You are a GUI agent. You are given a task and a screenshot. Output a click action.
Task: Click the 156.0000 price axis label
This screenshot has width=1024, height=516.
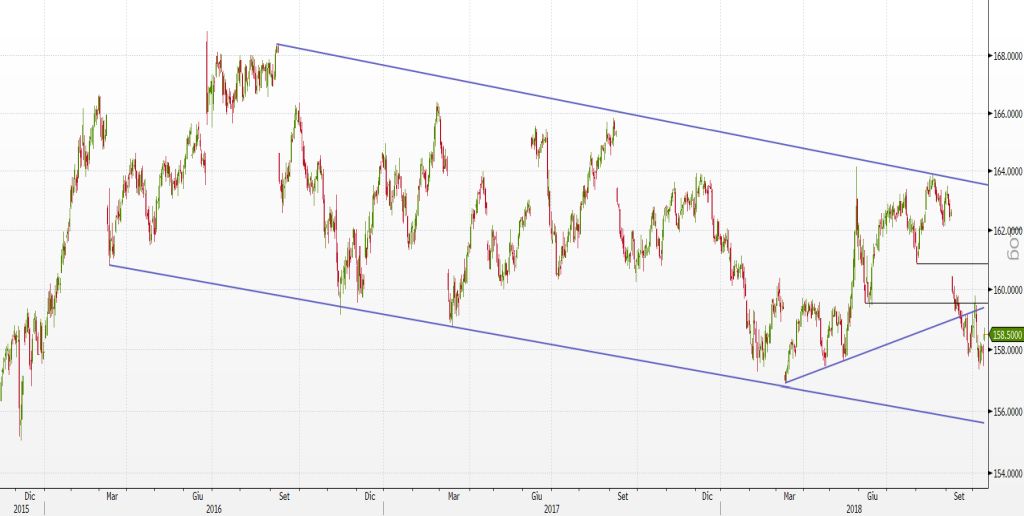pos(1005,412)
